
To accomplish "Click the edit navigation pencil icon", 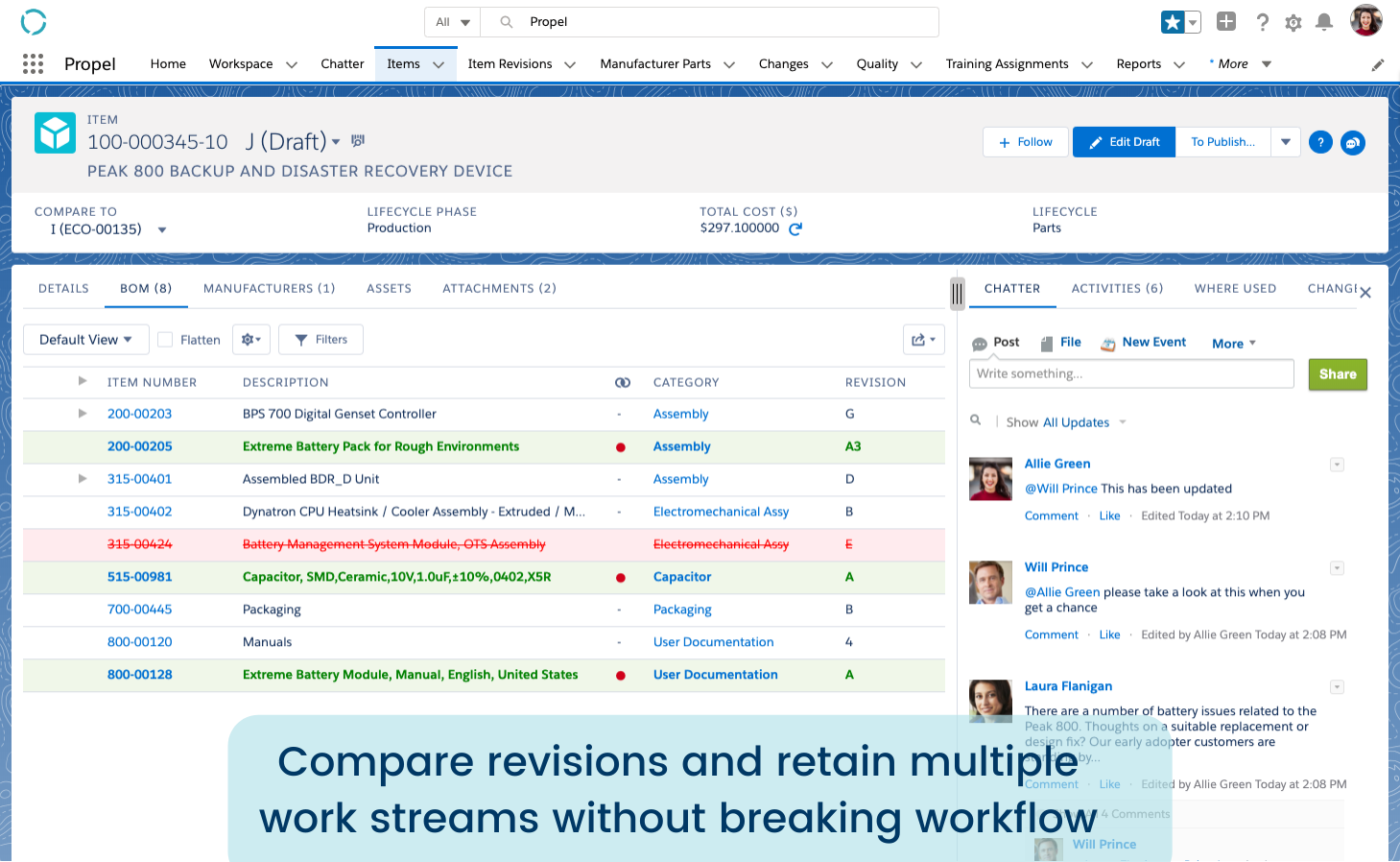I will click(x=1378, y=64).
